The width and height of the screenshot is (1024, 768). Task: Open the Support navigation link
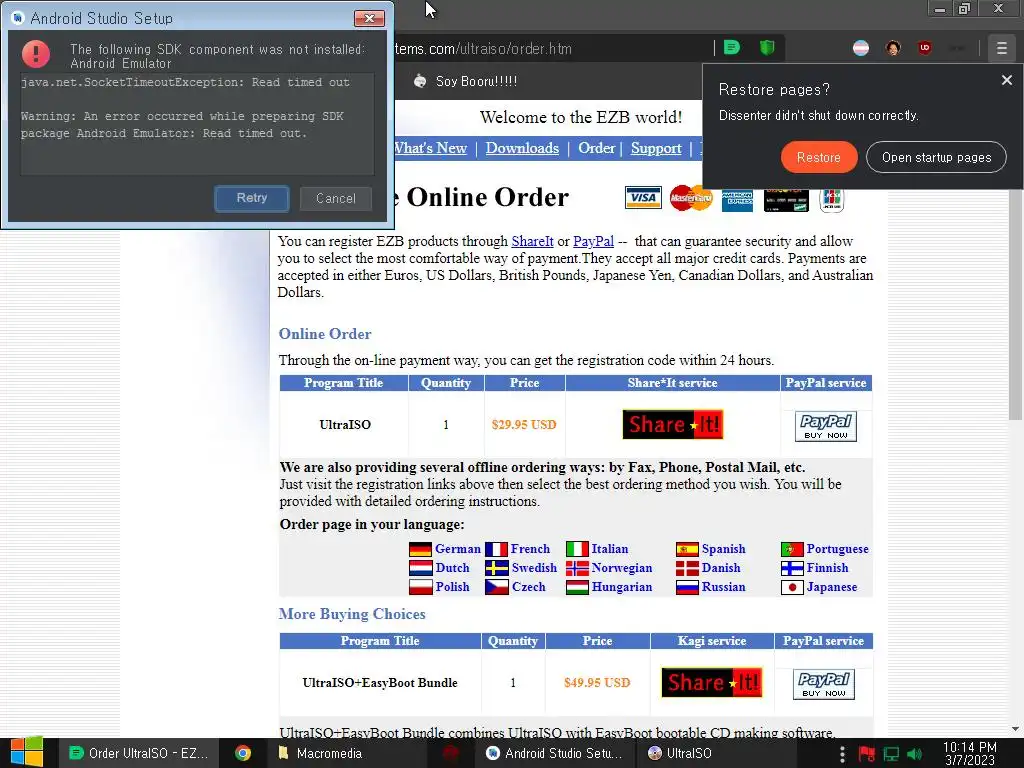click(x=656, y=148)
